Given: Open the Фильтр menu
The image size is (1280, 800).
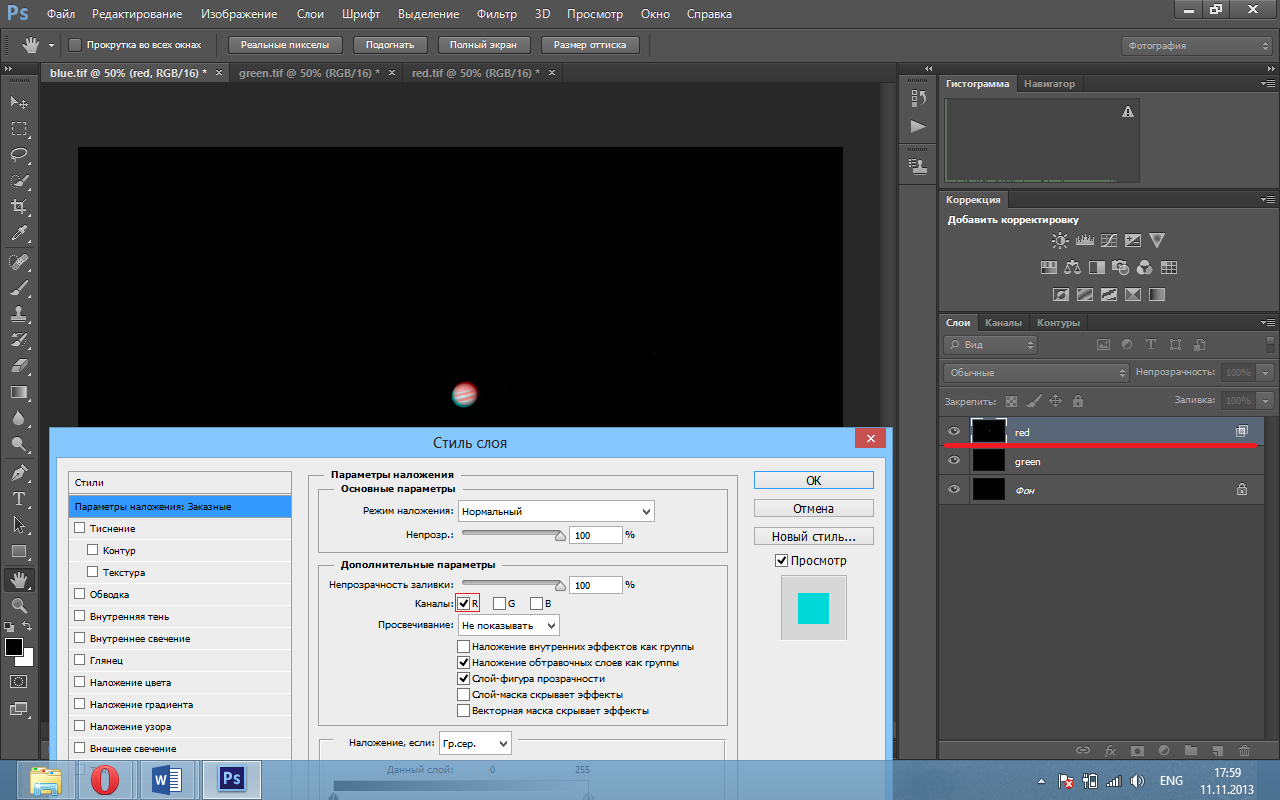Looking at the screenshot, I should pyautogui.click(x=497, y=14).
